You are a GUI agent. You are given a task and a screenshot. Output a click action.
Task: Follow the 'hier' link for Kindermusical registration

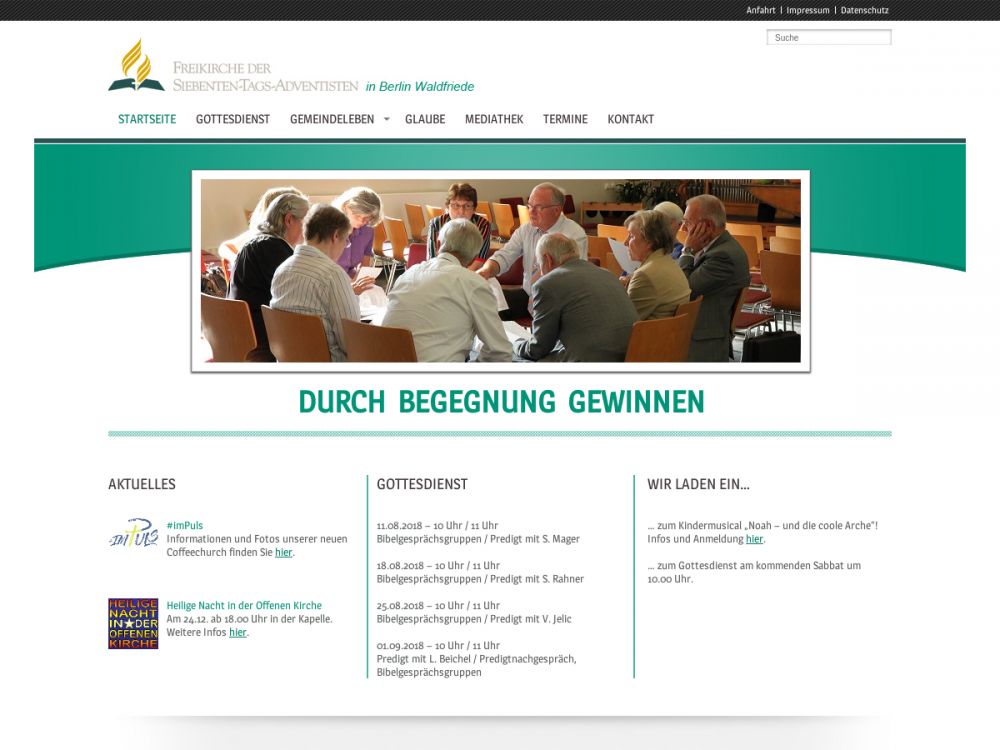pos(754,539)
